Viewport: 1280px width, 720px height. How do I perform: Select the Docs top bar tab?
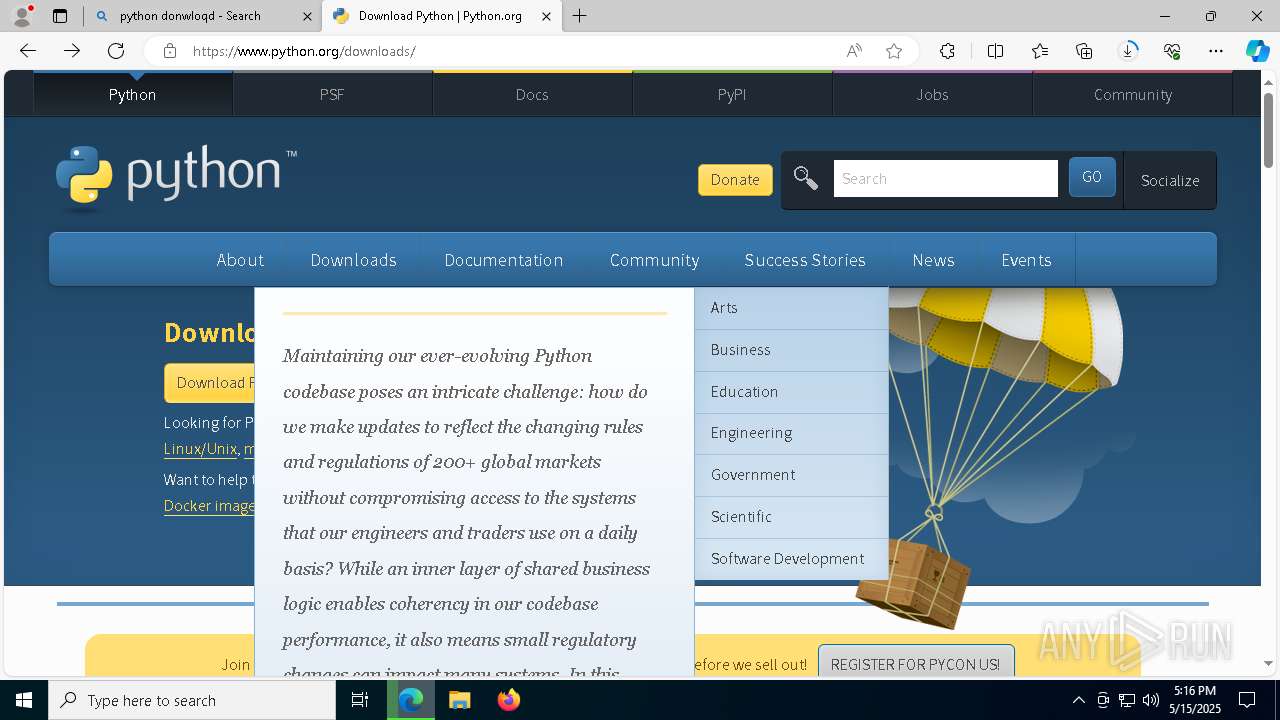(532, 94)
